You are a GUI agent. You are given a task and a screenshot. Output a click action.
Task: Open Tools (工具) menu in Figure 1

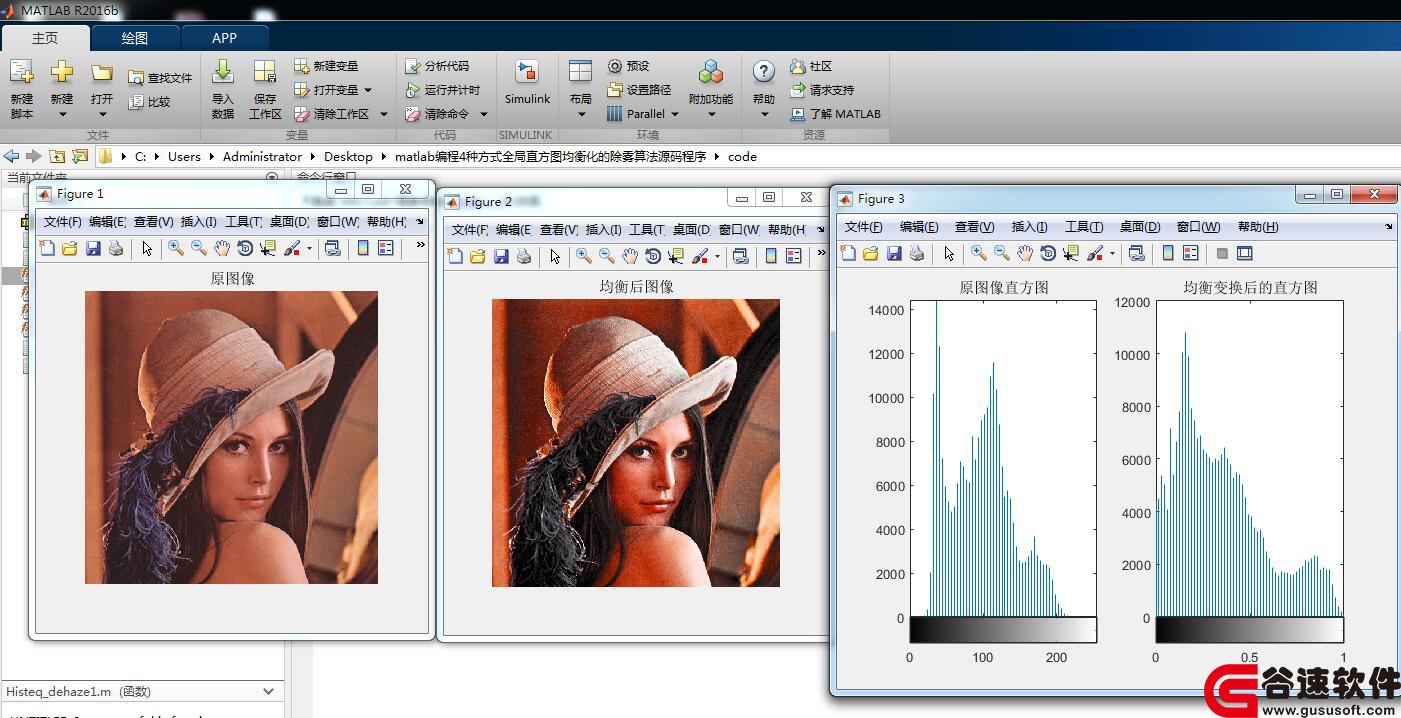(243, 222)
